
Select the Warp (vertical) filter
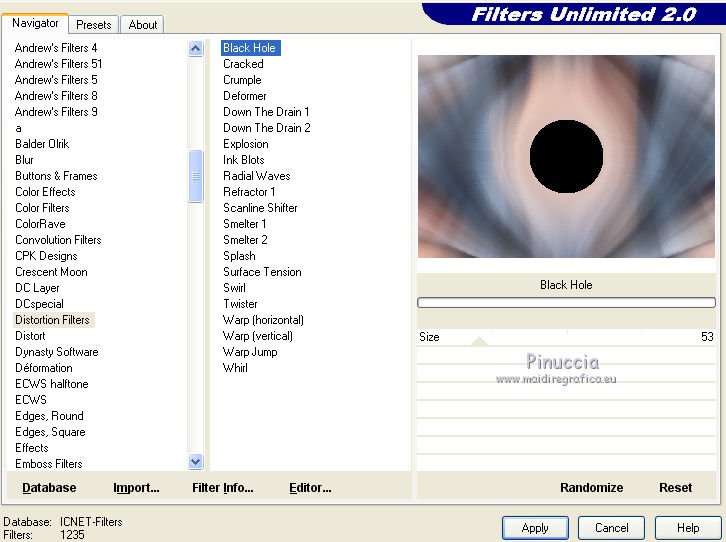pyautogui.click(x=257, y=336)
